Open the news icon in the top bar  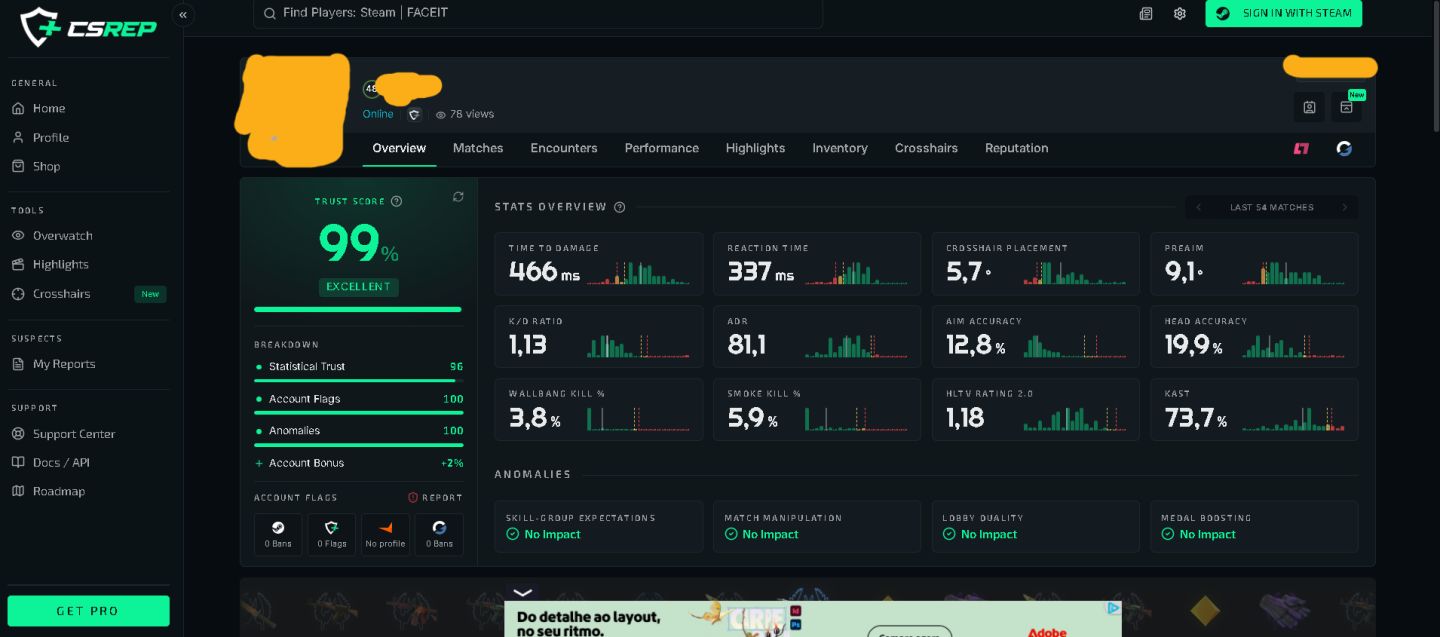click(1146, 14)
